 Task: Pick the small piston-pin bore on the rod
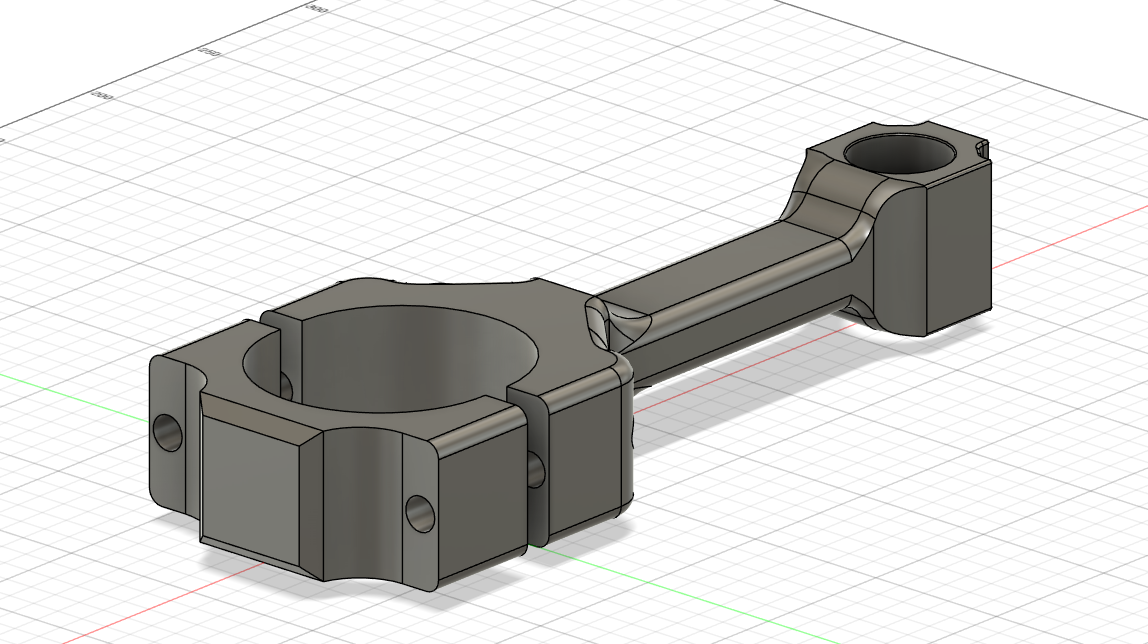click(900, 153)
